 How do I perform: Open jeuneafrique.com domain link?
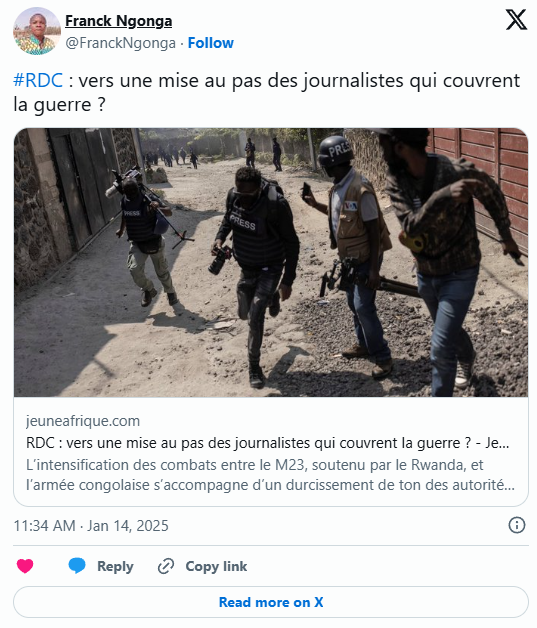[x=83, y=421]
